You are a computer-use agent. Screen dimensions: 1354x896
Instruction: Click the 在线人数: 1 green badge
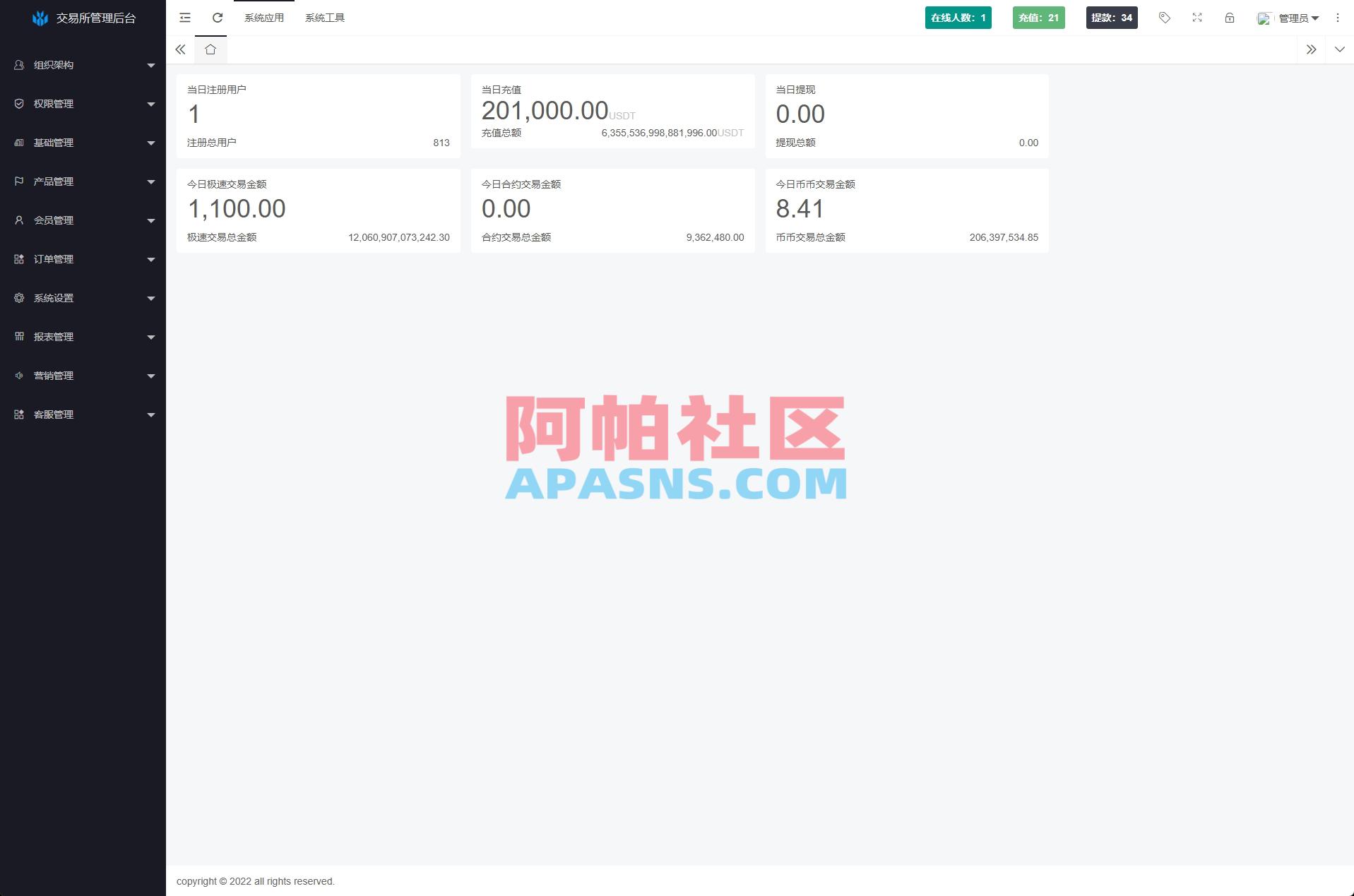(958, 18)
